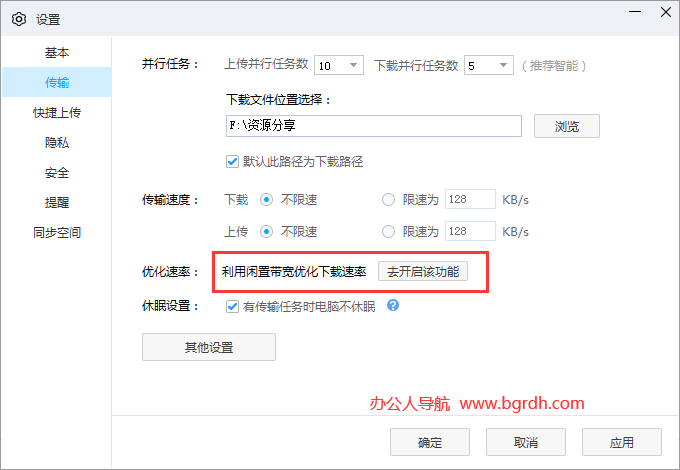Select the 传输 settings tab
This screenshot has height=470, width=680.
(x=57, y=82)
